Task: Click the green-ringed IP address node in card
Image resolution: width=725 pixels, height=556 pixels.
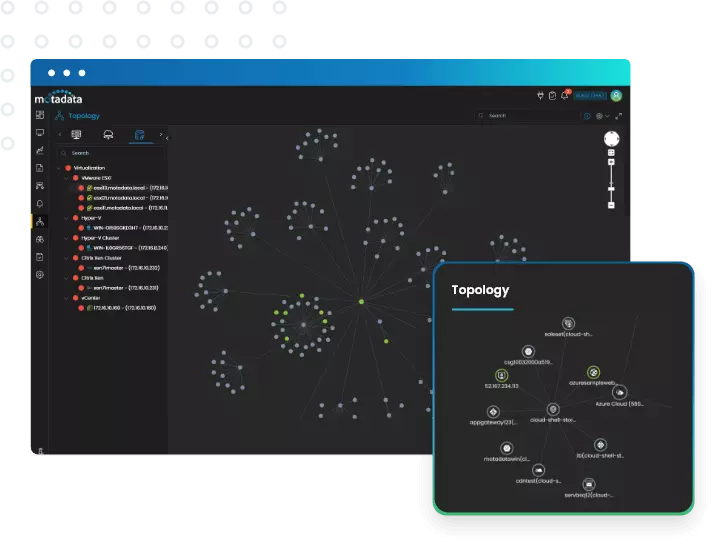Action: 501,375
